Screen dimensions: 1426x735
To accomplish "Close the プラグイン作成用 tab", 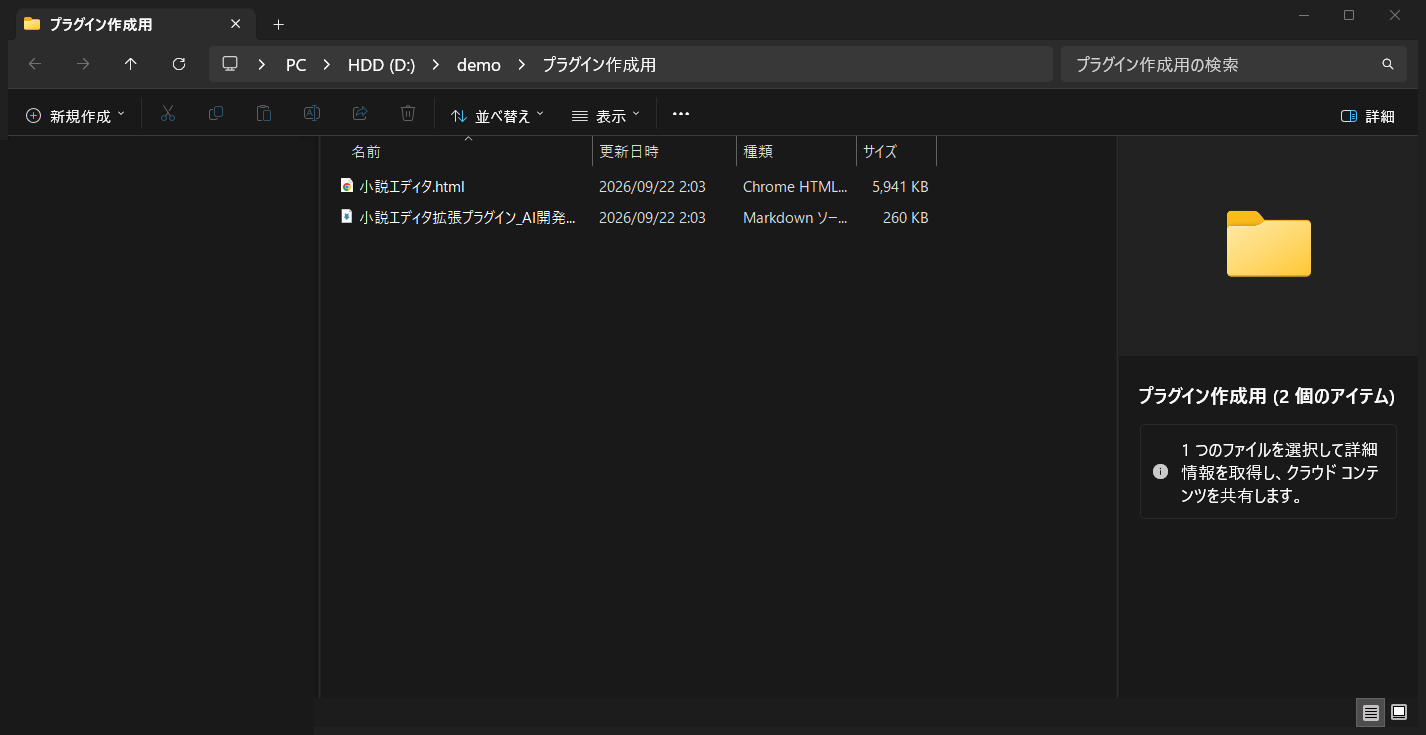I will (236, 24).
